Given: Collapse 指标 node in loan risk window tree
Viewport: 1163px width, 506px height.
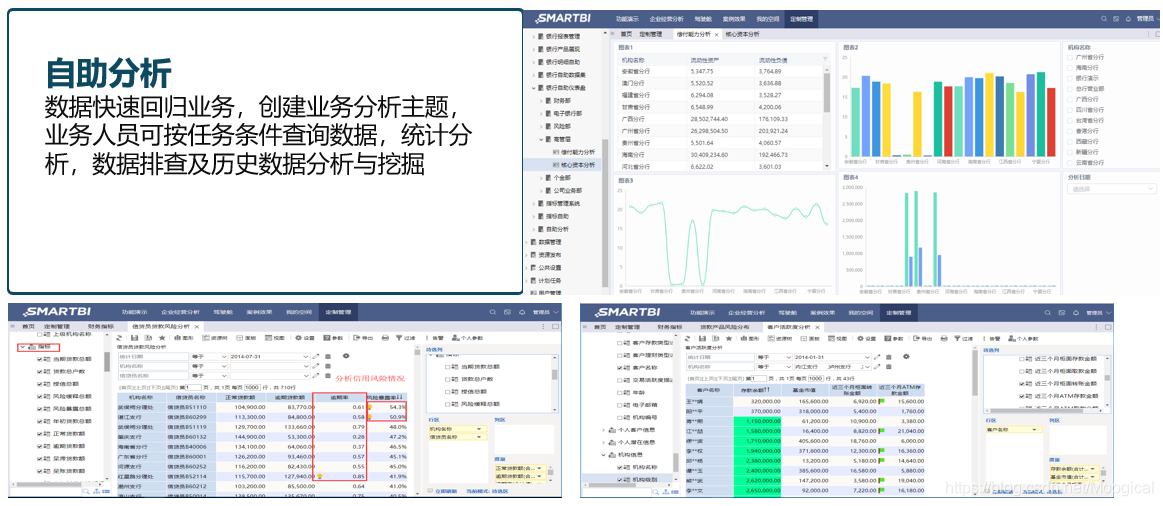Looking at the screenshot, I should (x=22, y=346).
